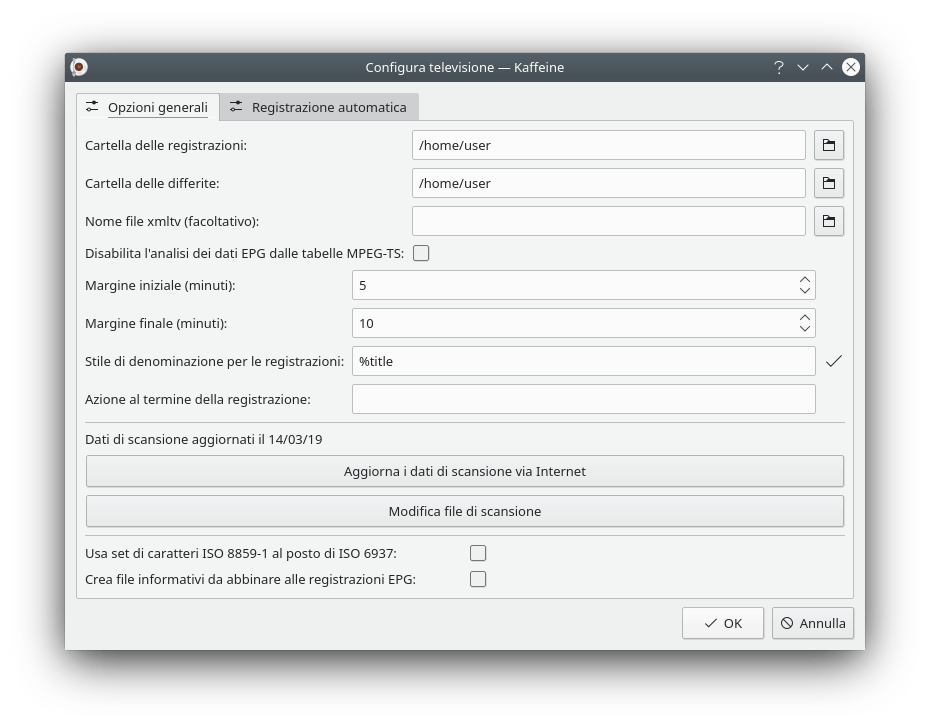Browse folder for Cartella delle registrazioni

[x=829, y=145]
